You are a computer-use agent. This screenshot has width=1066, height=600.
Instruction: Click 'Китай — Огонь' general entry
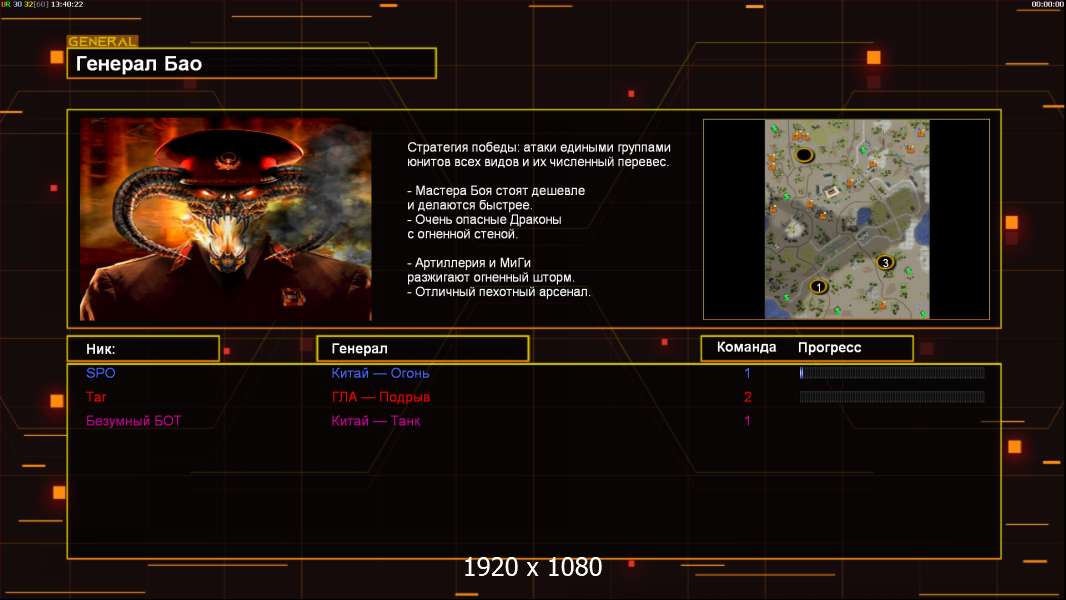pyautogui.click(x=380, y=373)
